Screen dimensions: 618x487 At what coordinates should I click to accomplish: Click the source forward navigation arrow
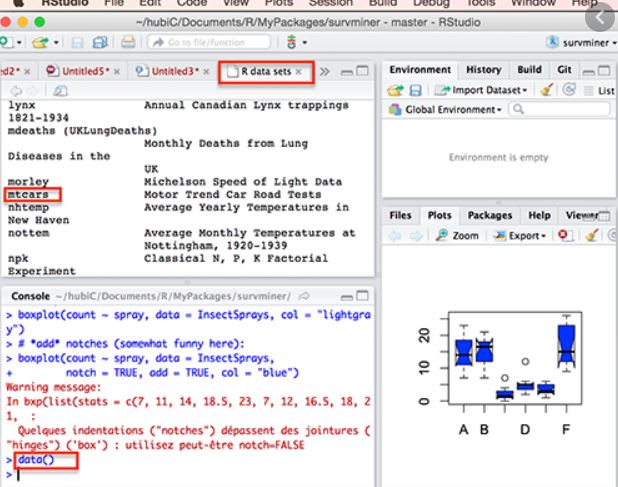coord(33,91)
